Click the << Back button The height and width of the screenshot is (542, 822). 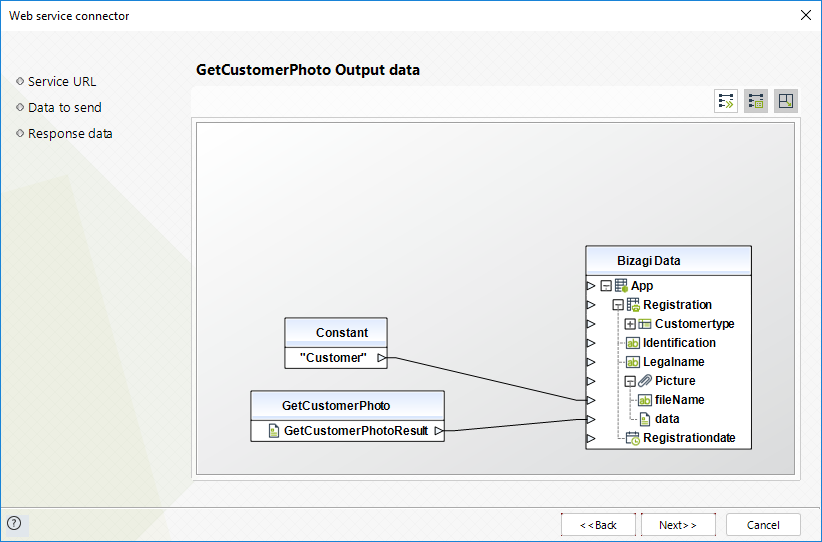(x=598, y=525)
